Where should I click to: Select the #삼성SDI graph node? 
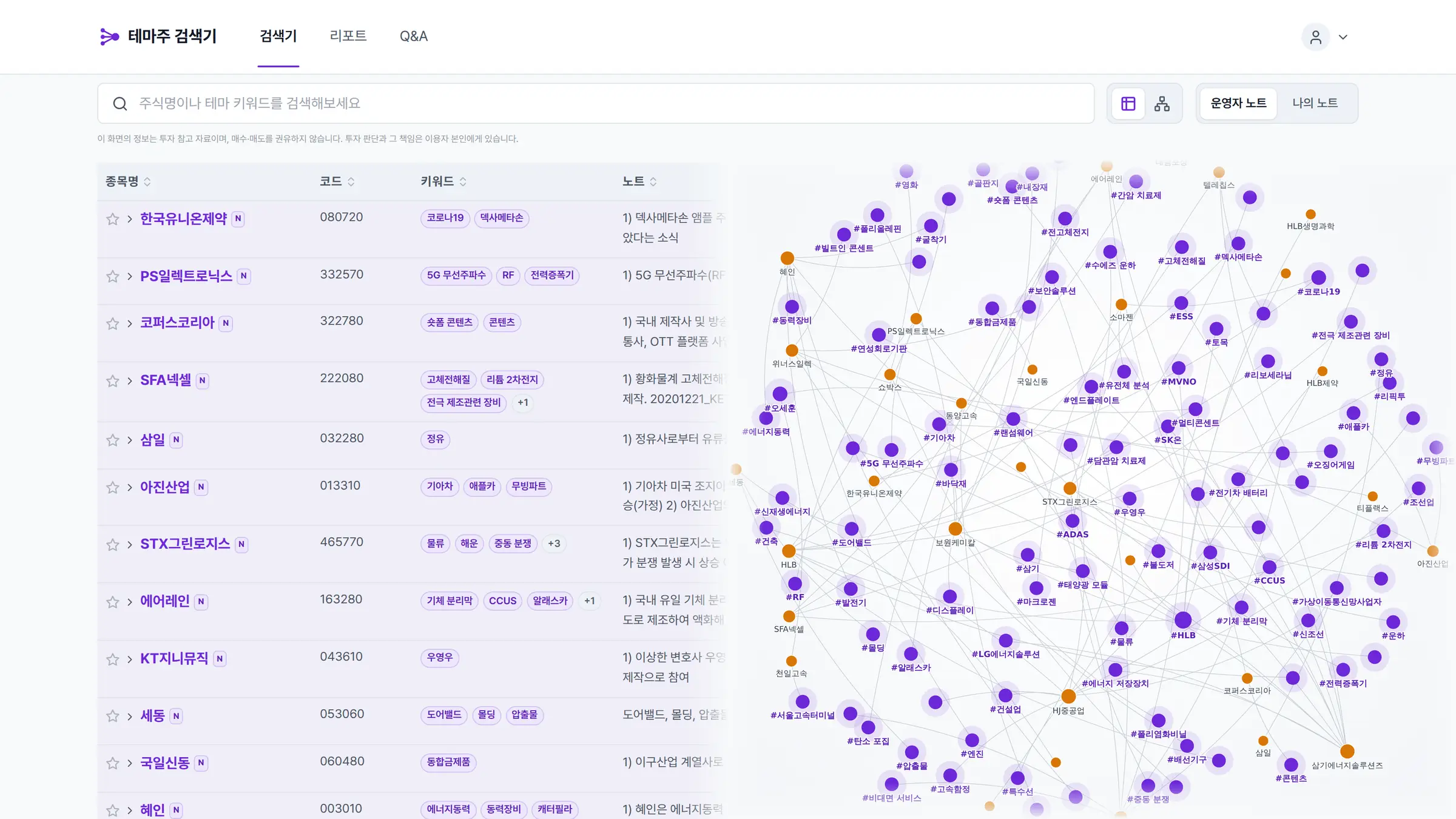[1210, 553]
